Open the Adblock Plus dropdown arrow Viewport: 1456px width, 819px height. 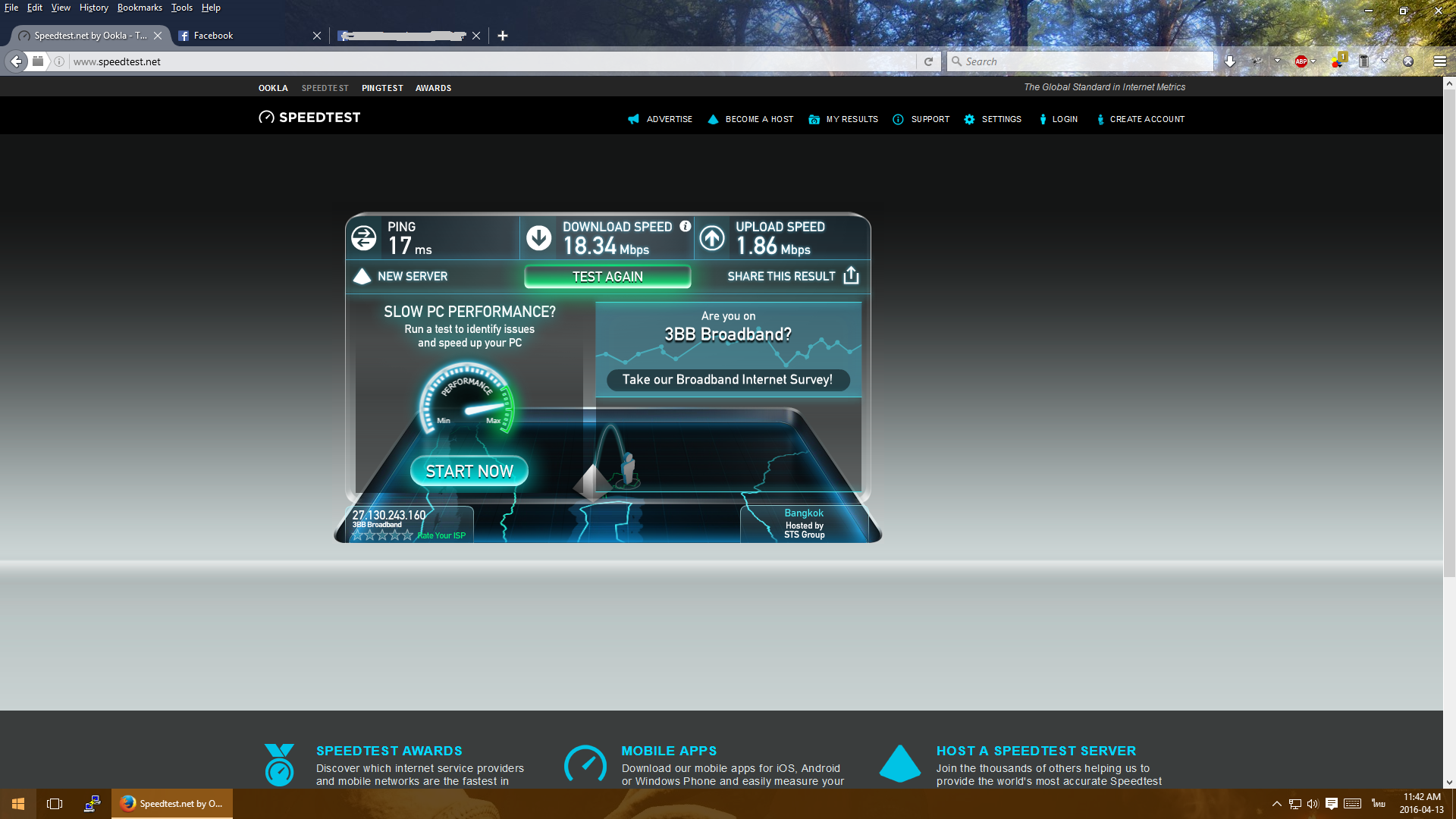[1313, 61]
